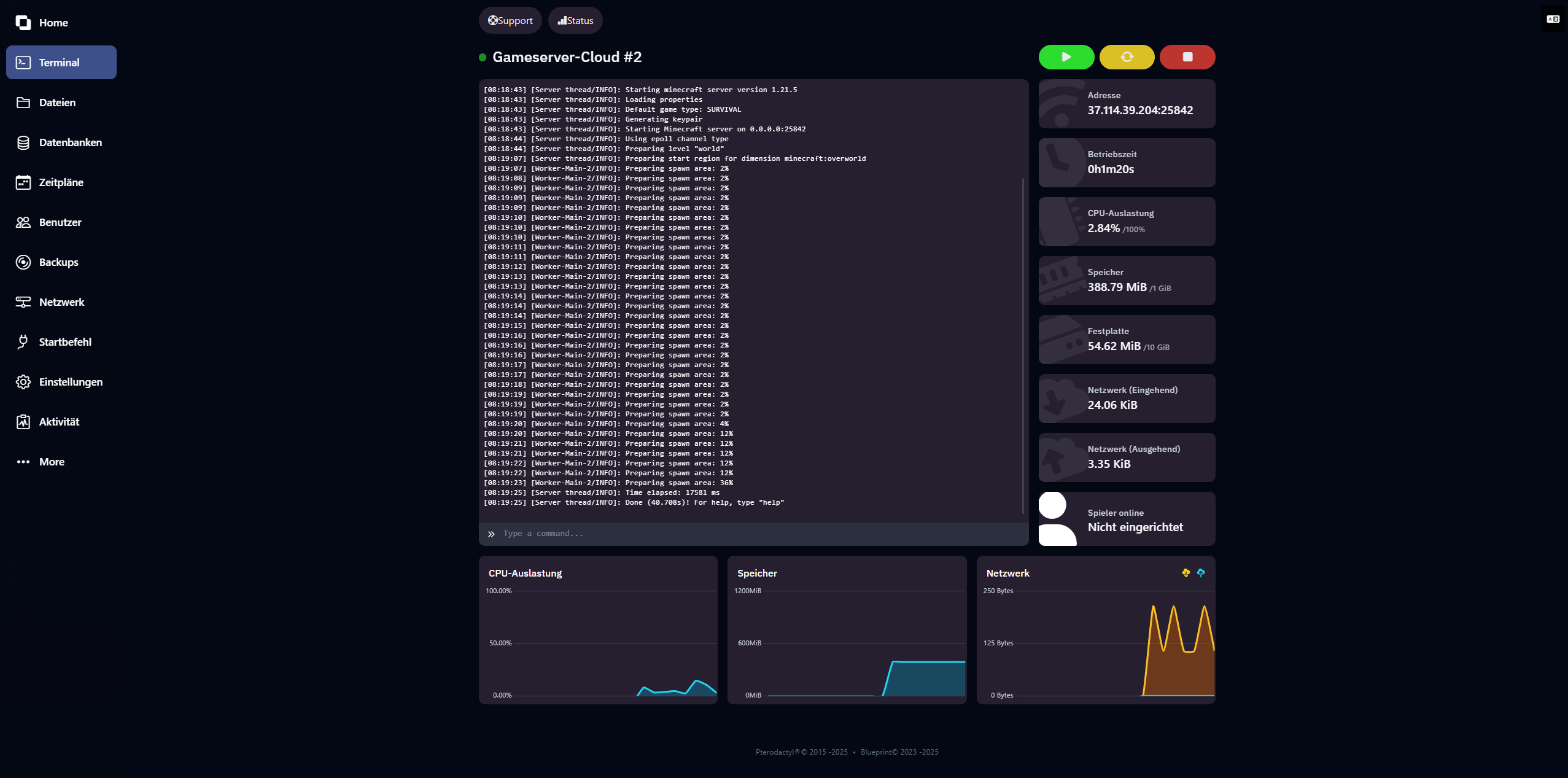
Task: Click the Startbefehl plug icon
Action: 23,342
